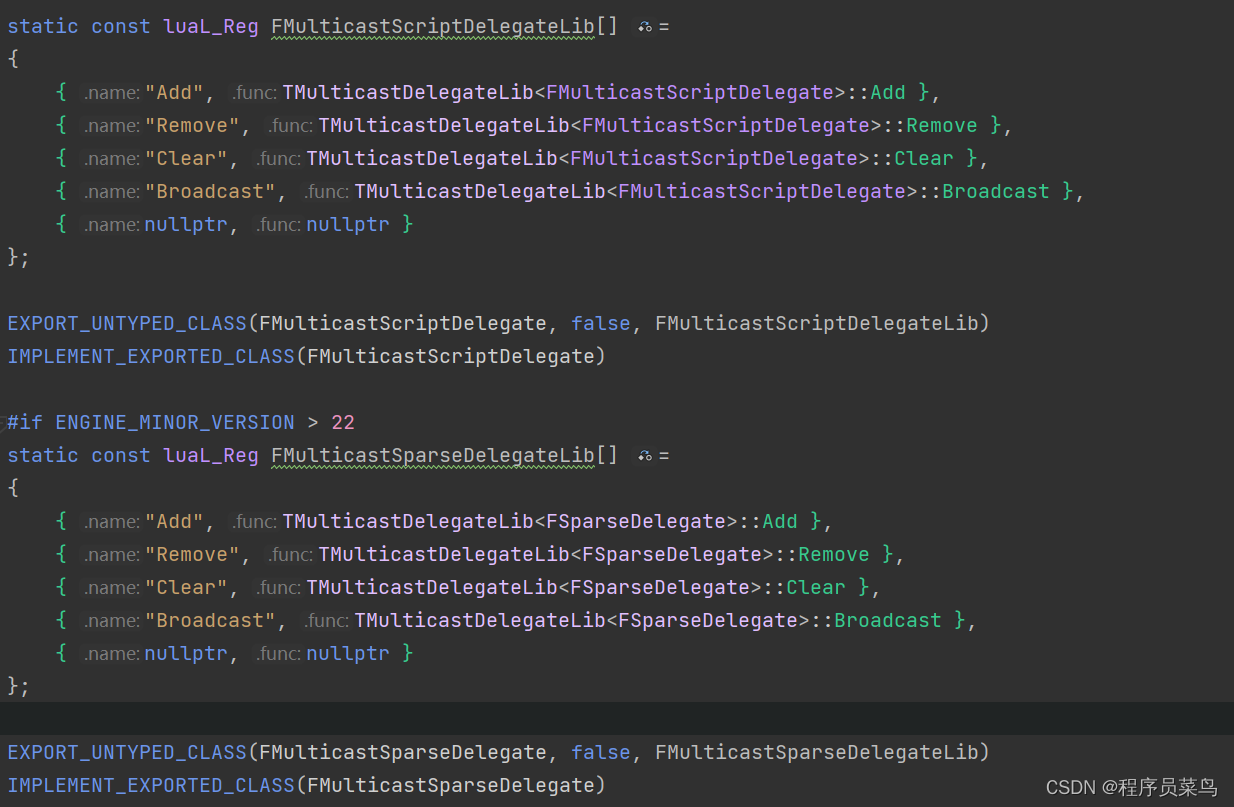Select FMulticastScriptDelegateLib in the static array declaration
The width and height of the screenshot is (1234, 807).
[x=433, y=26]
